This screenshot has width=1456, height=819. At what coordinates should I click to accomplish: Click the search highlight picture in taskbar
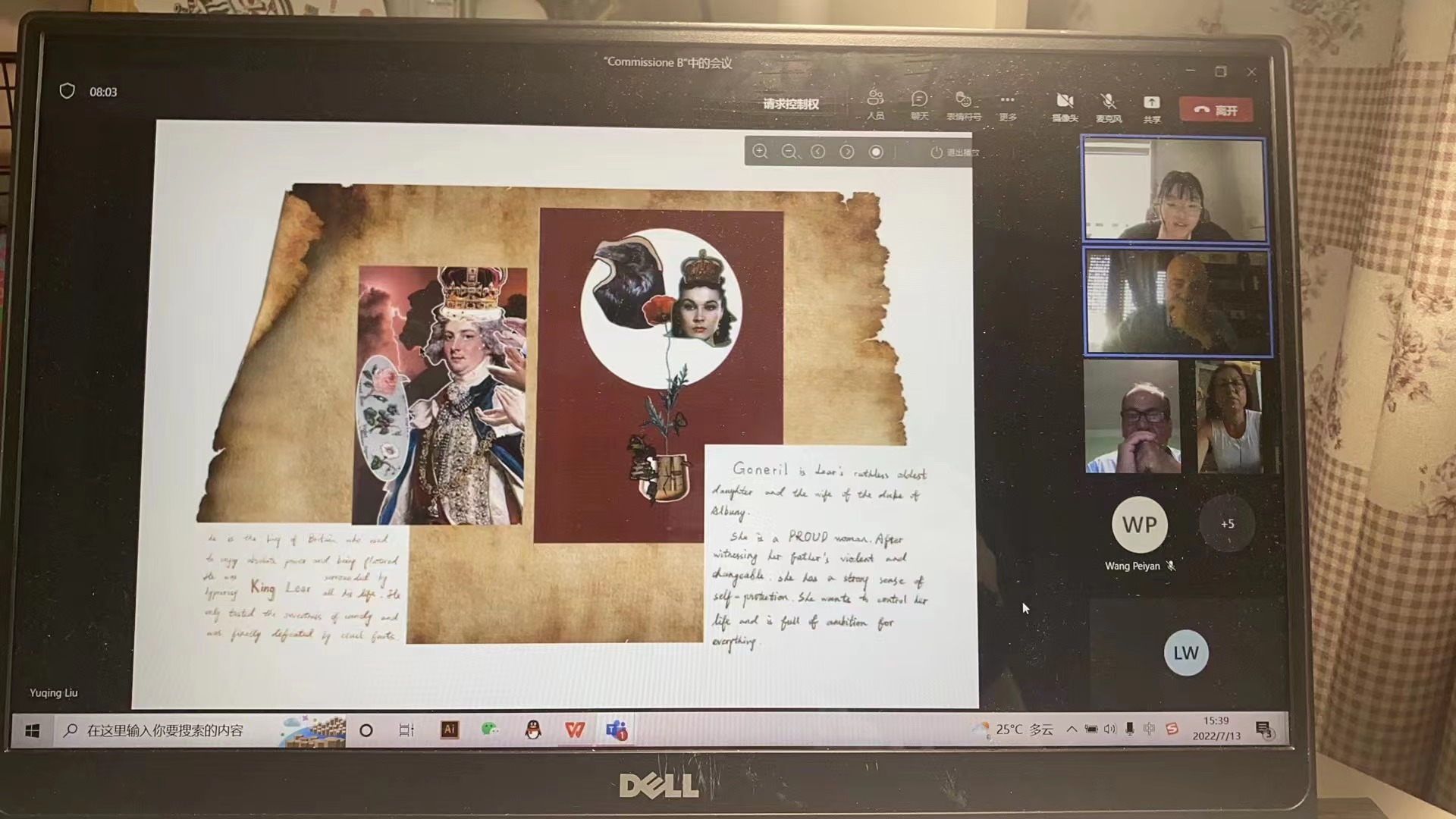(313, 730)
